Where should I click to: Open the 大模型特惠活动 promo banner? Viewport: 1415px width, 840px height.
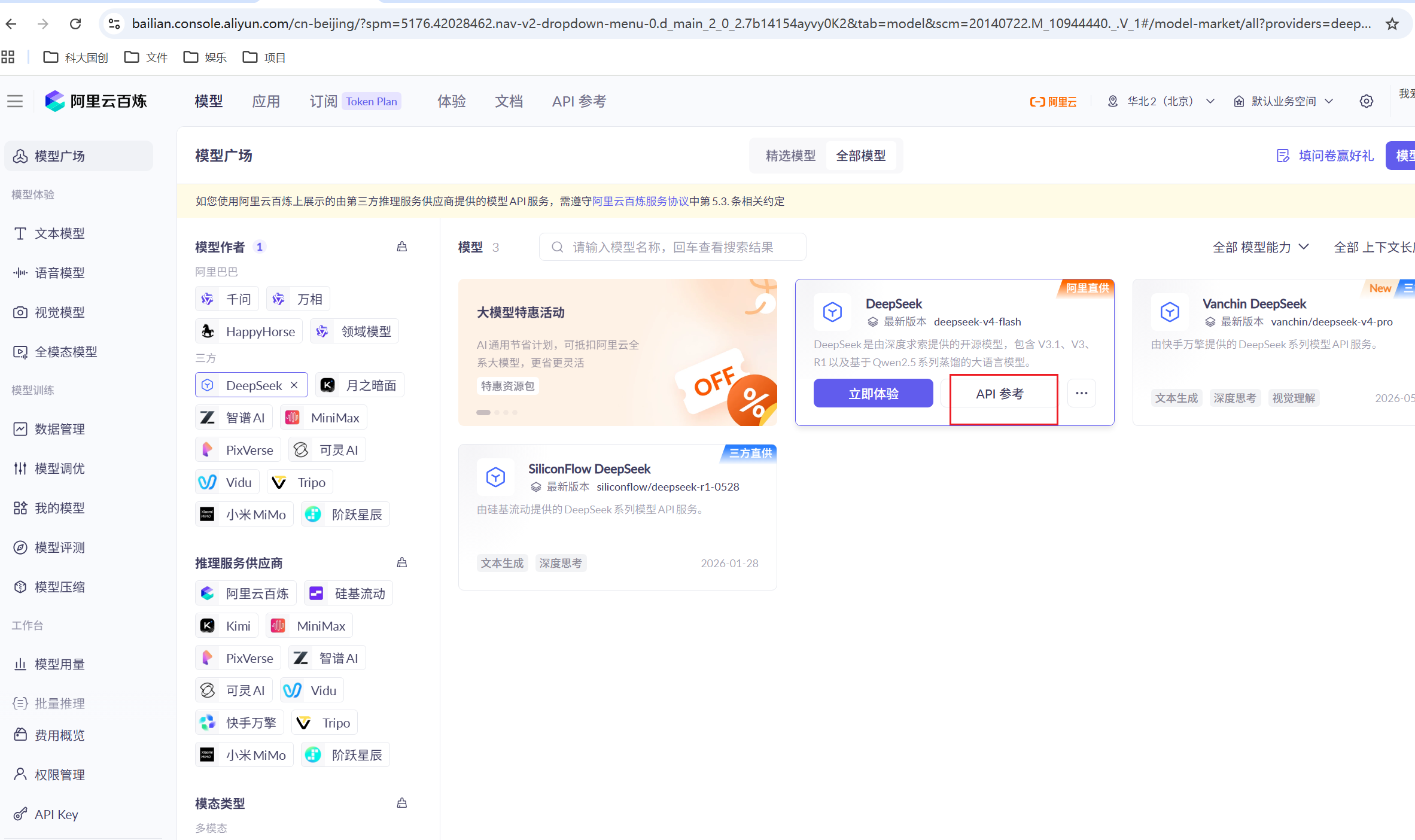tap(617, 352)
